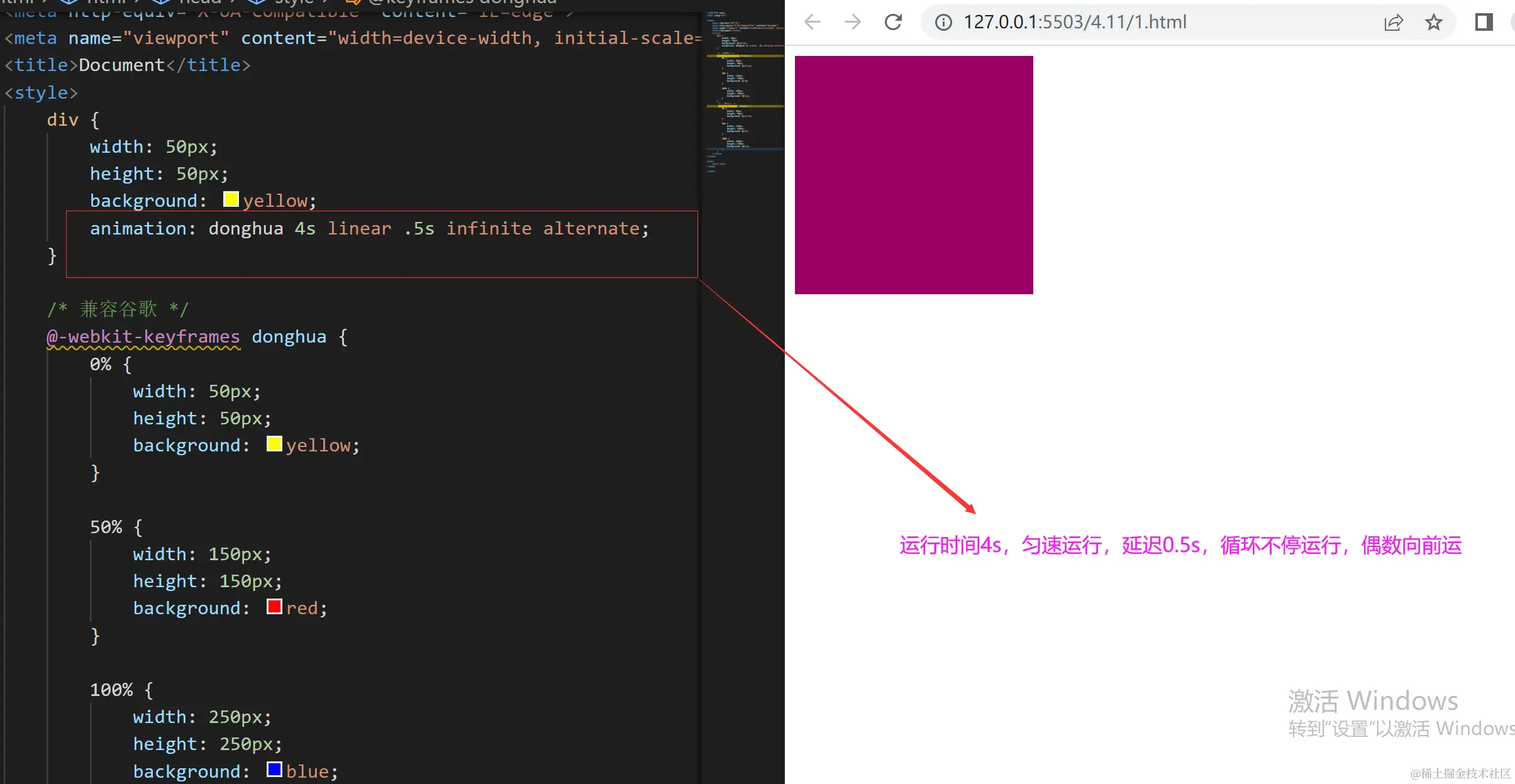Reload the page with the refresh icon
This screenshot has height=784, width=1515.
[x=893, y=23]
